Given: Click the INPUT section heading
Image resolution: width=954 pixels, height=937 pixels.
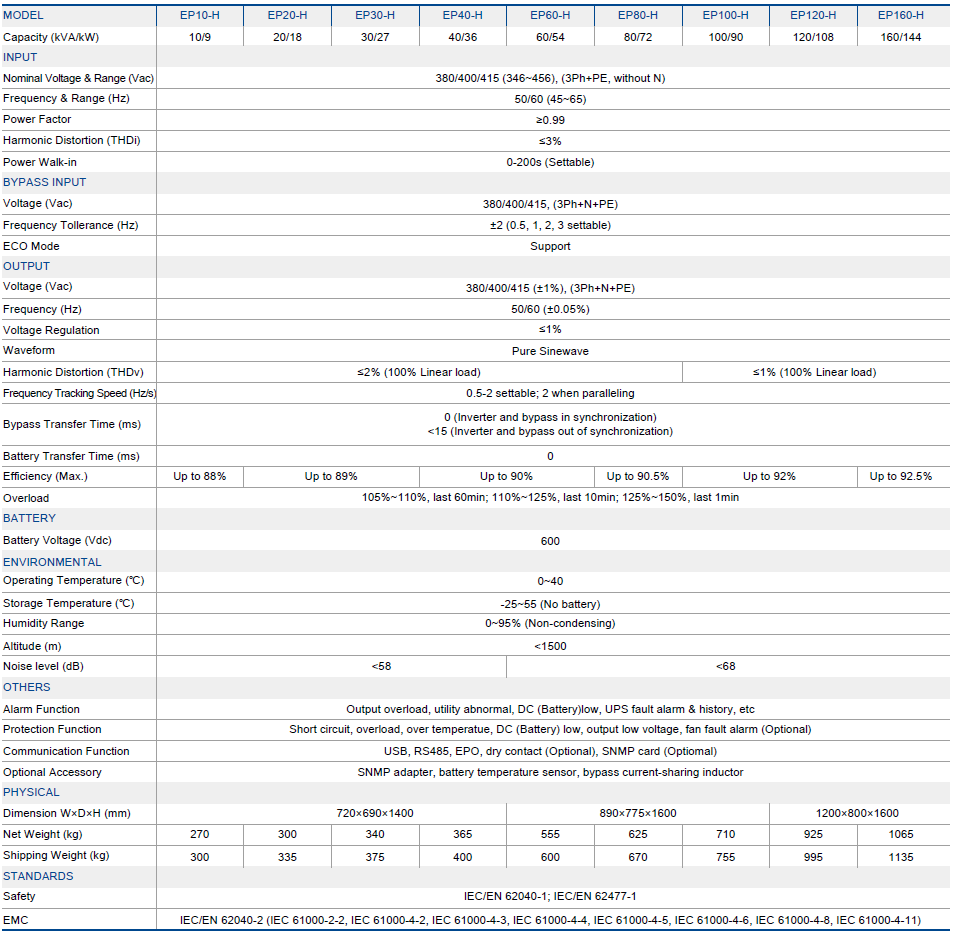Looking at the screenshot, I should coord(20,57).
